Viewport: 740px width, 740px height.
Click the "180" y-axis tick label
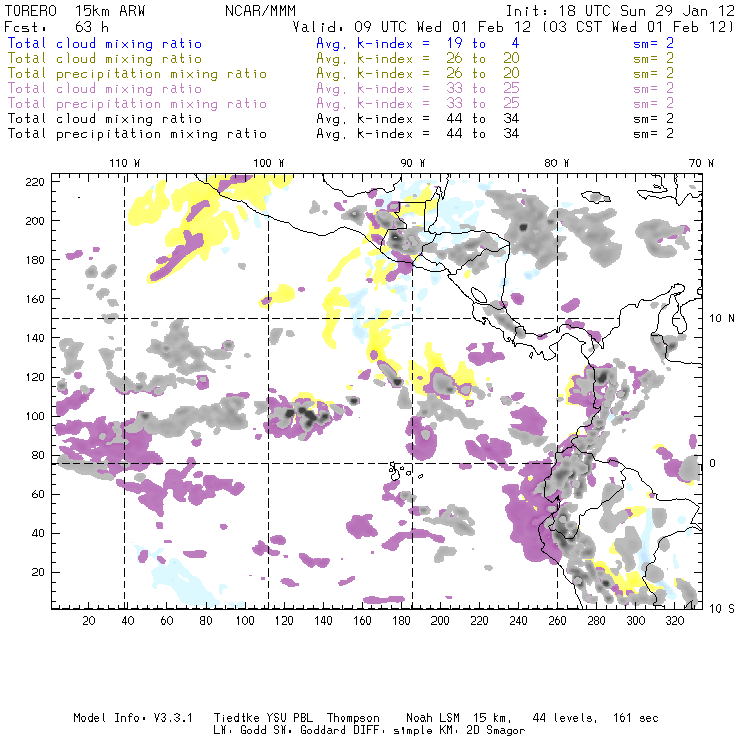click(x=34, y=260)
